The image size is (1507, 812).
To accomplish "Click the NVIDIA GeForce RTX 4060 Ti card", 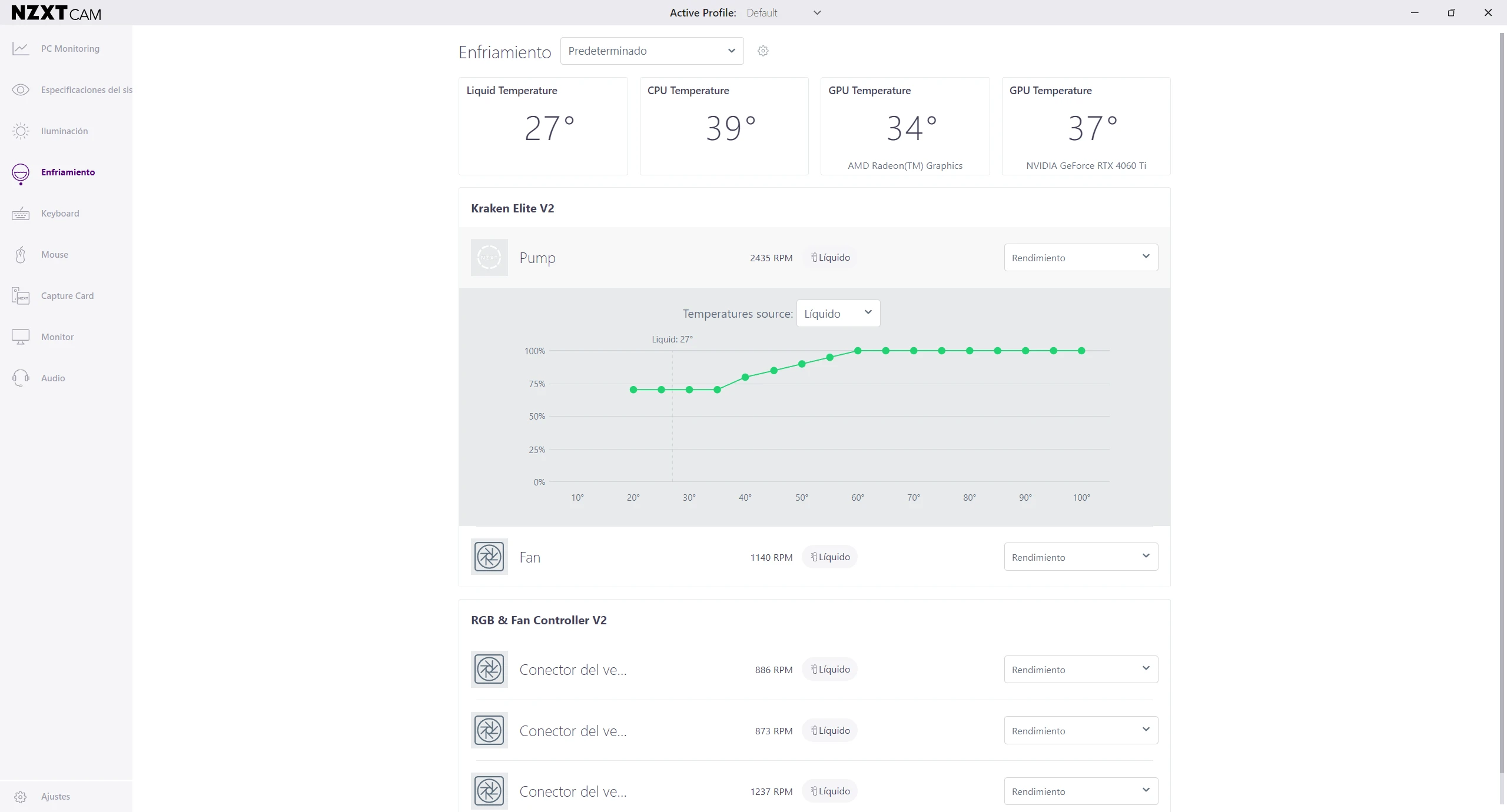I will coord(1086,126).
